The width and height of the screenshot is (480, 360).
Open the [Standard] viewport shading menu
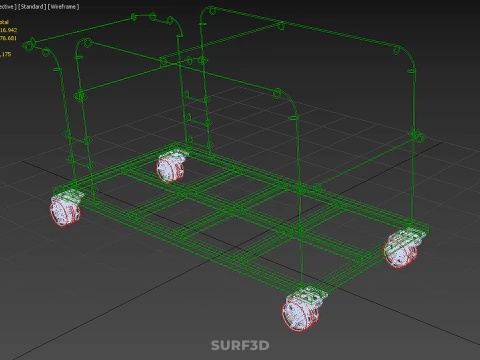point(32,7)
